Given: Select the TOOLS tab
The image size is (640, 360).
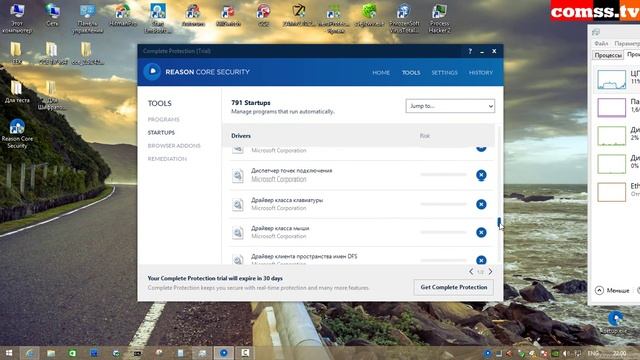Looking at the screenshot, I should point(411,73).
